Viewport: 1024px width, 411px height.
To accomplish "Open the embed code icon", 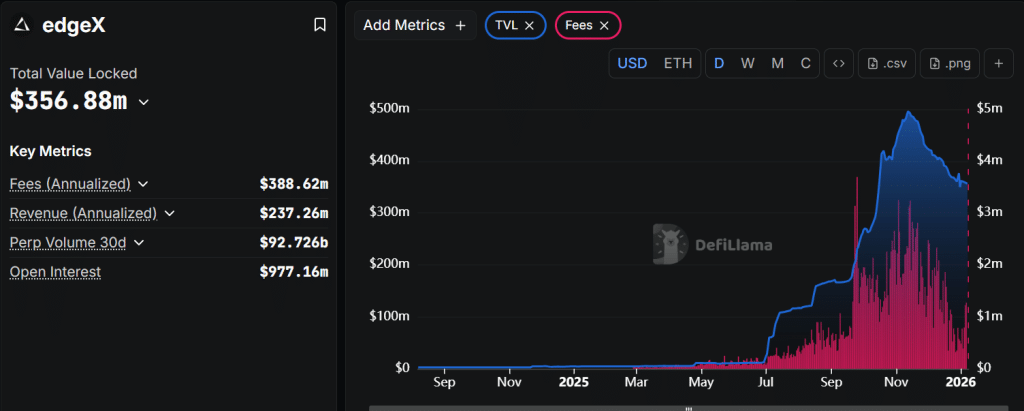I will pyautogui.click(x=839, y=63).
